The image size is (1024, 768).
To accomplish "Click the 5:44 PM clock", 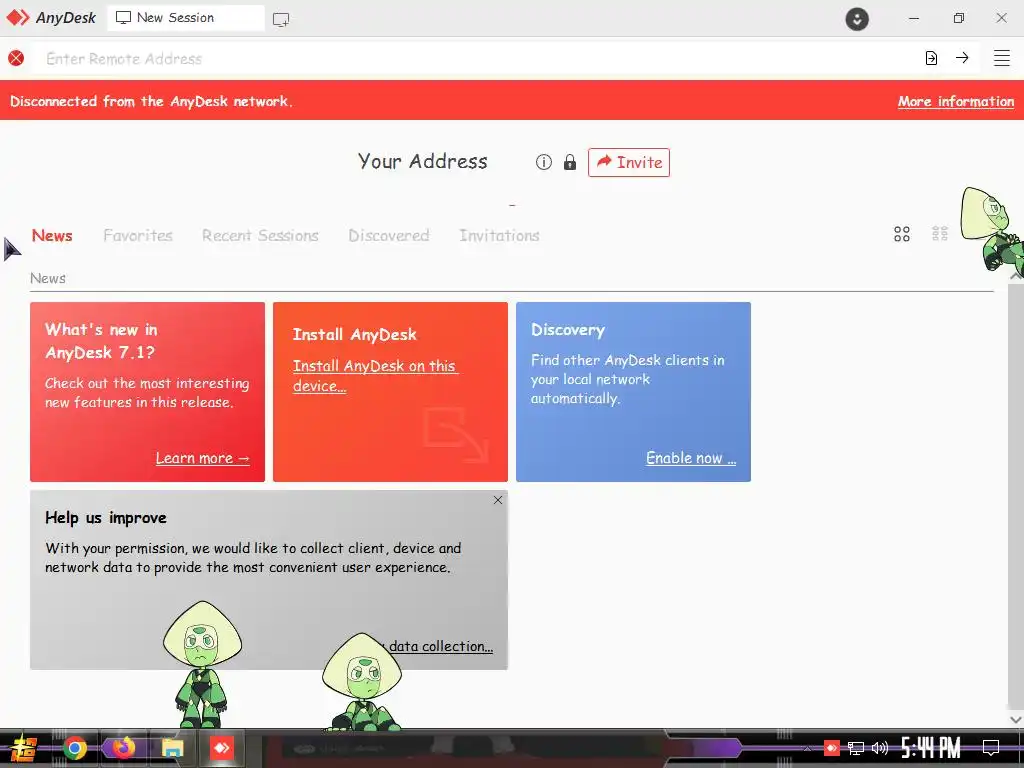I will tap(930, 748).
